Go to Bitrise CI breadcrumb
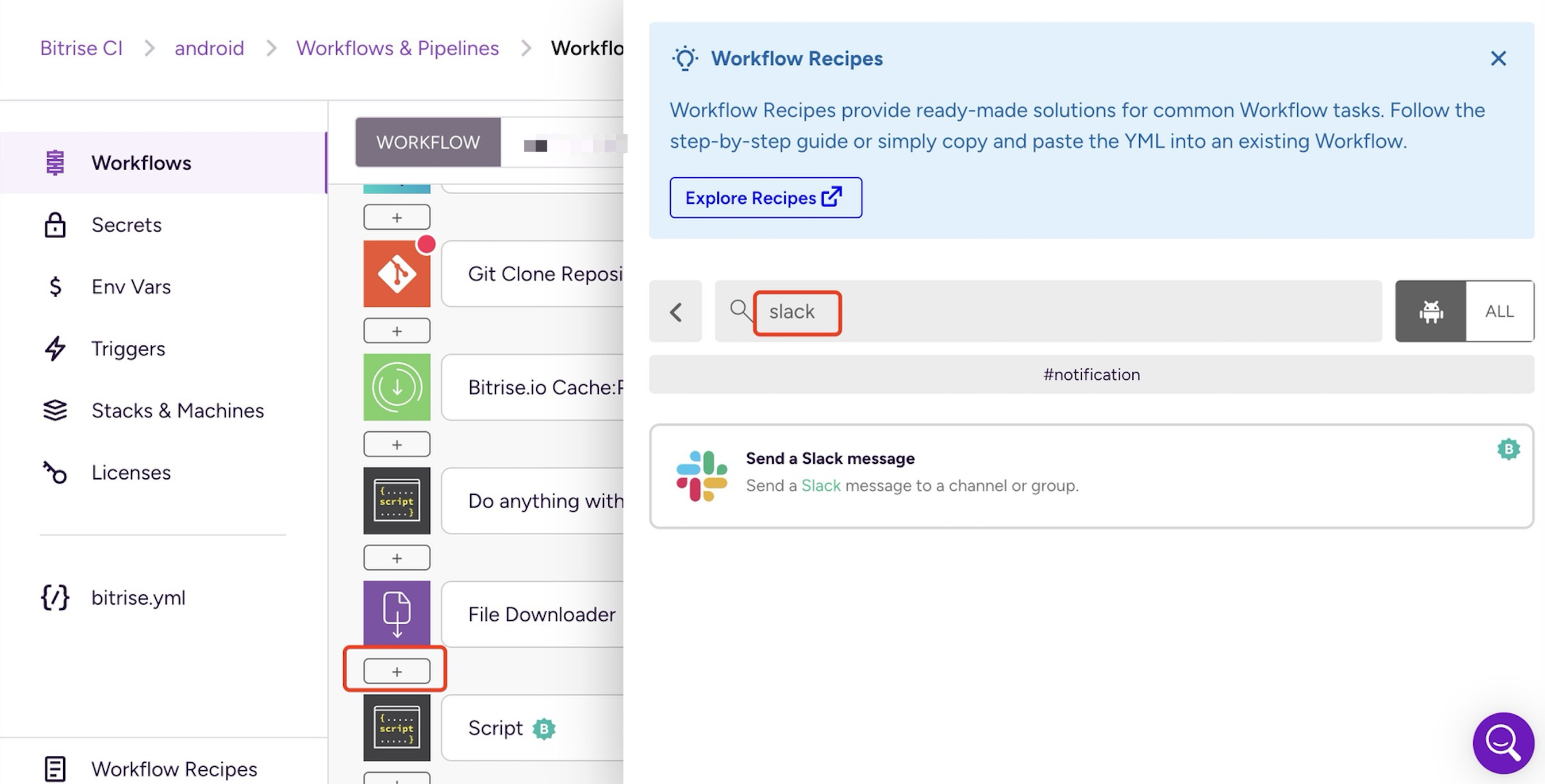The height and width of the screenshot is (784, 1545). pos(81,48)
